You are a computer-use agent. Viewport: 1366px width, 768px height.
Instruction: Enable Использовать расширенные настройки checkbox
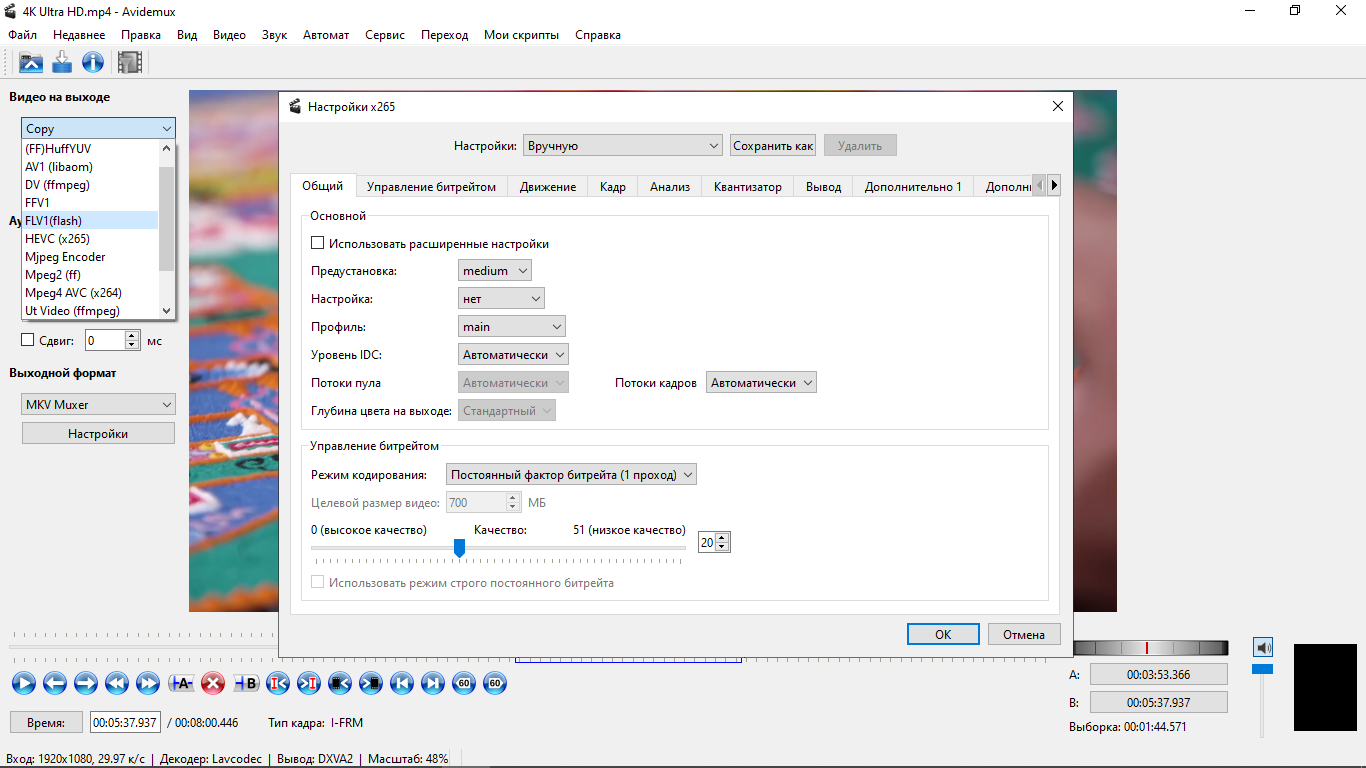[318, 243]
